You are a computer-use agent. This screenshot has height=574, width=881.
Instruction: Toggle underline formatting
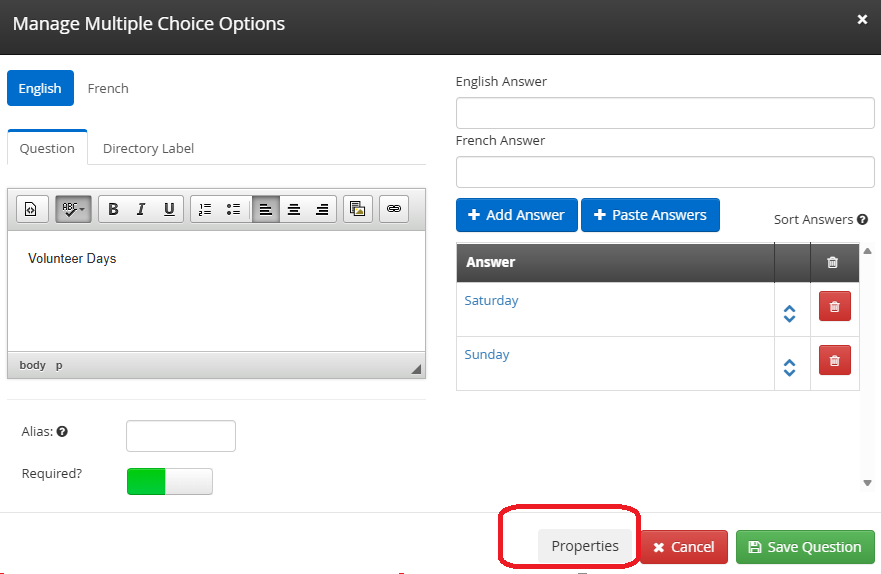169,209
